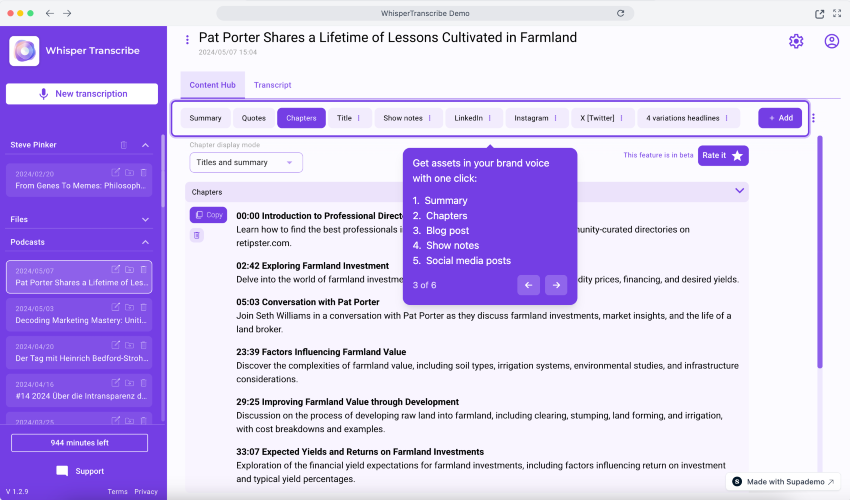Select the Chapters chip

(301, 118)
